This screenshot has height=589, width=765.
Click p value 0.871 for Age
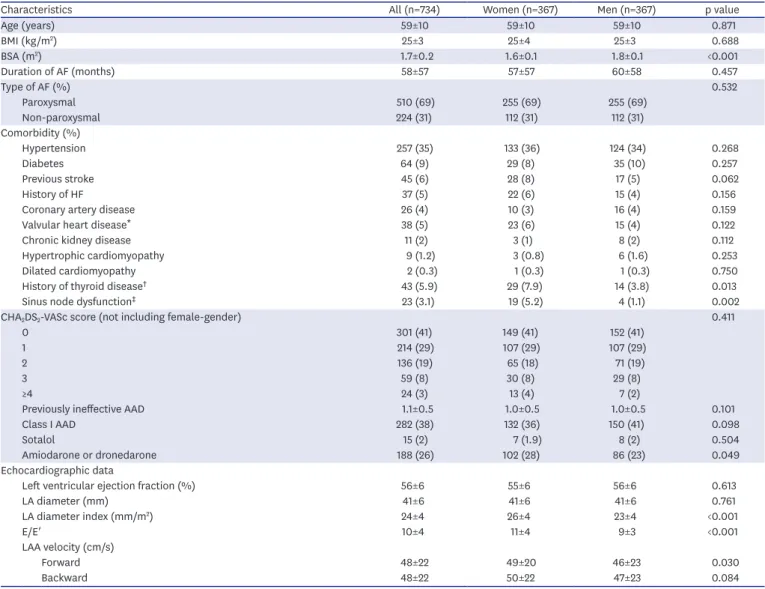724,26
